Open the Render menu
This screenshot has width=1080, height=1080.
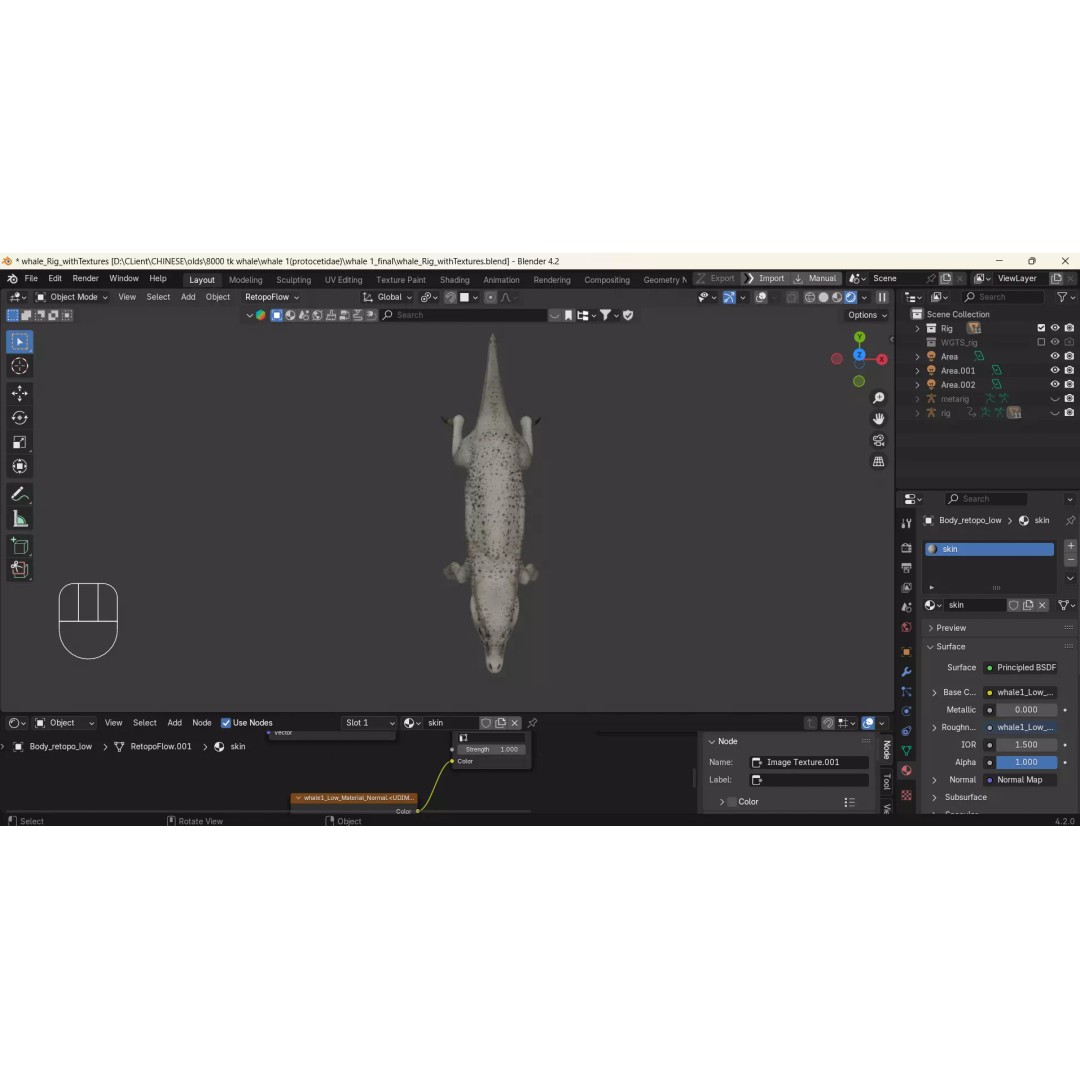pyautogui.click(x=85, y=278)
